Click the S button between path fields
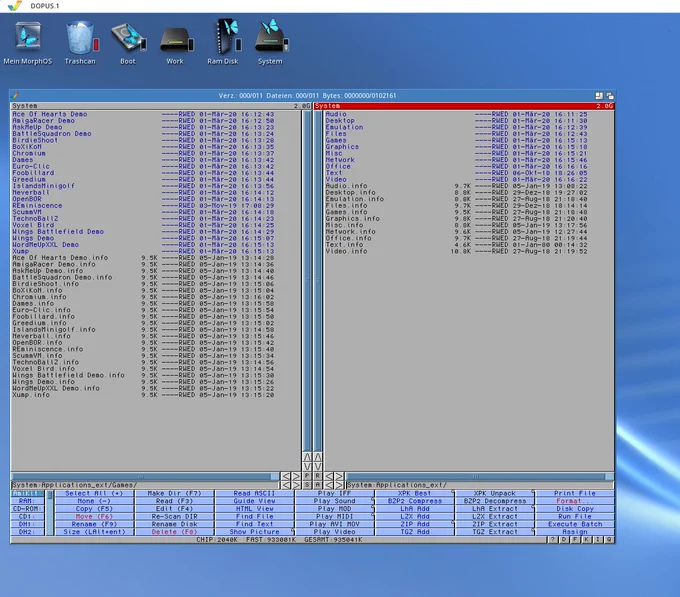This screenshot has height=597, width=680. (307, 485)
